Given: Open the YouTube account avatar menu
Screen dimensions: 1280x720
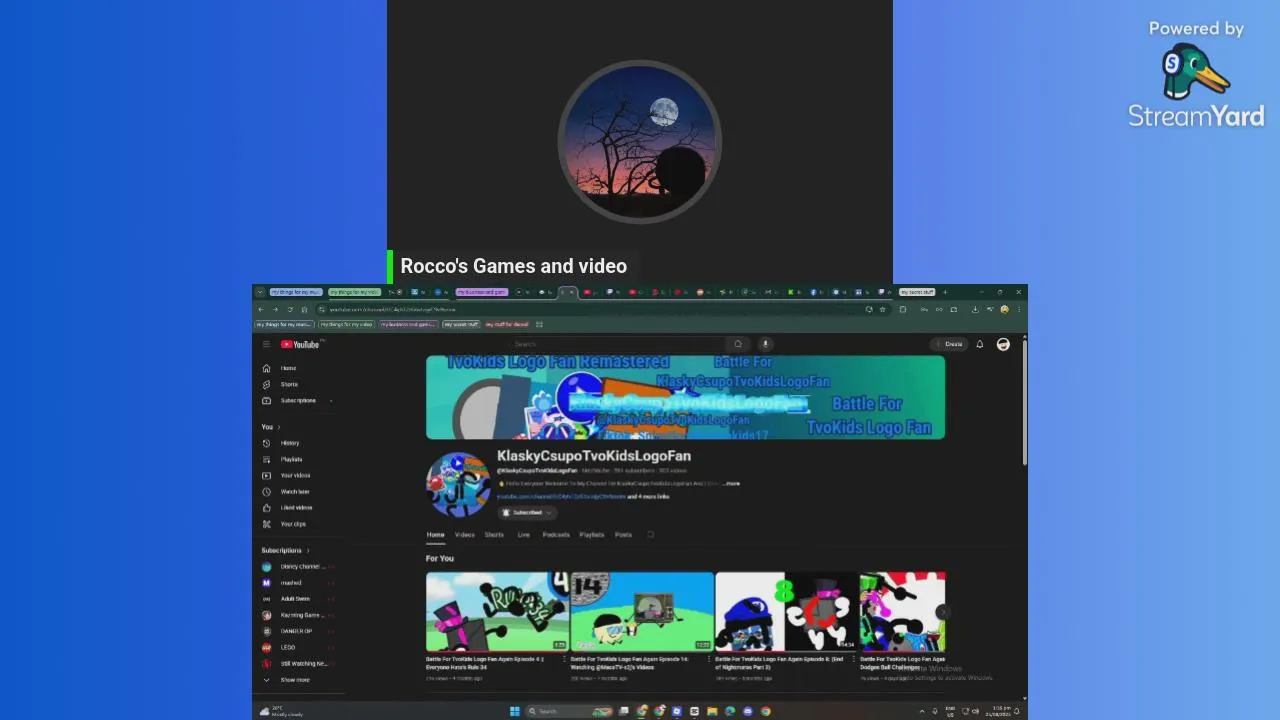Looking at the screenshot, I should click(x=1003, y=344).
